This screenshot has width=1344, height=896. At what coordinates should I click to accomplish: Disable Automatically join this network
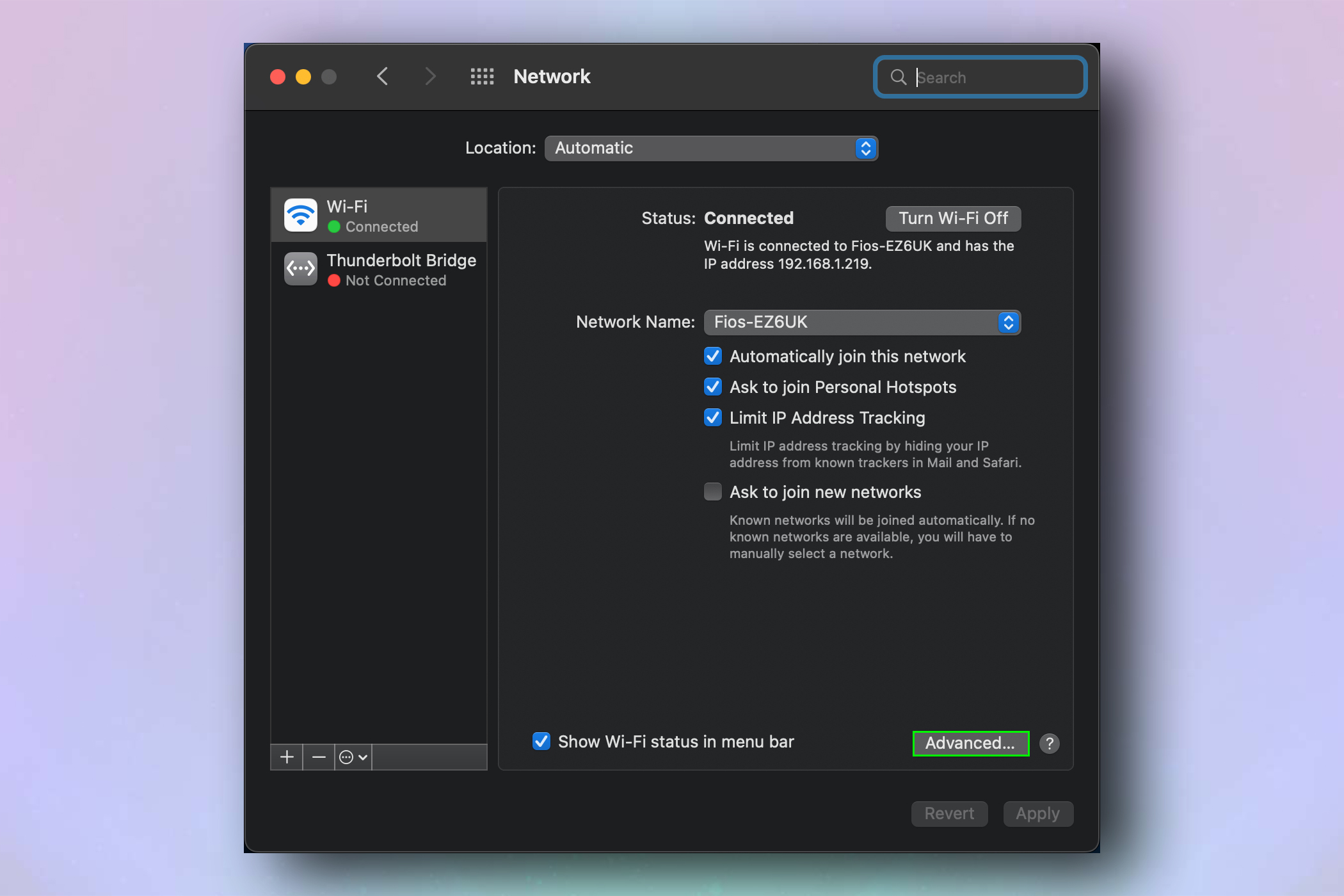[712, 356]
